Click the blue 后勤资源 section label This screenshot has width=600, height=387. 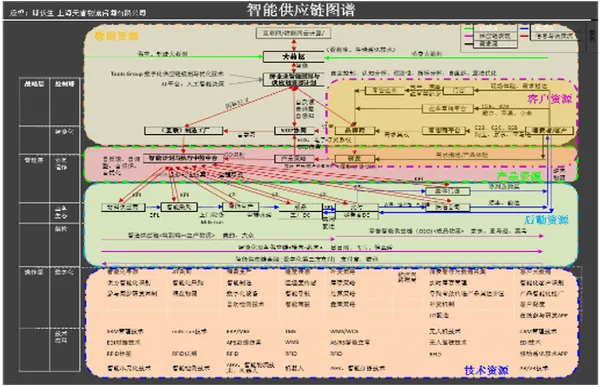[x=546, y=220]
